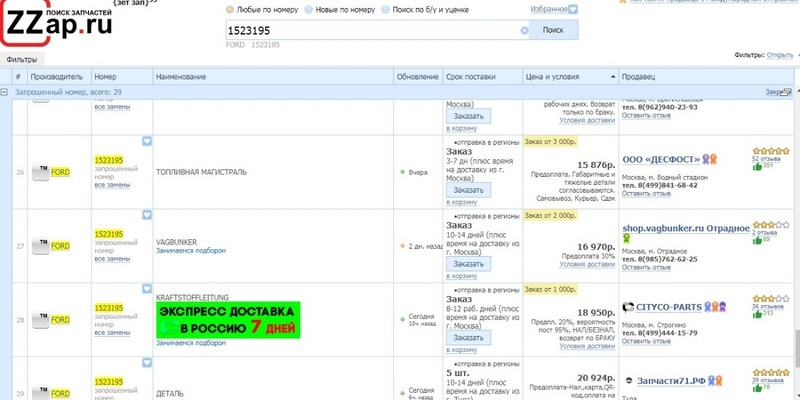Click the award ribbon next to ООО «ДЕСФОСТ»
The width and height of the screenshot is (800, 400).
[x=711, y=158]
